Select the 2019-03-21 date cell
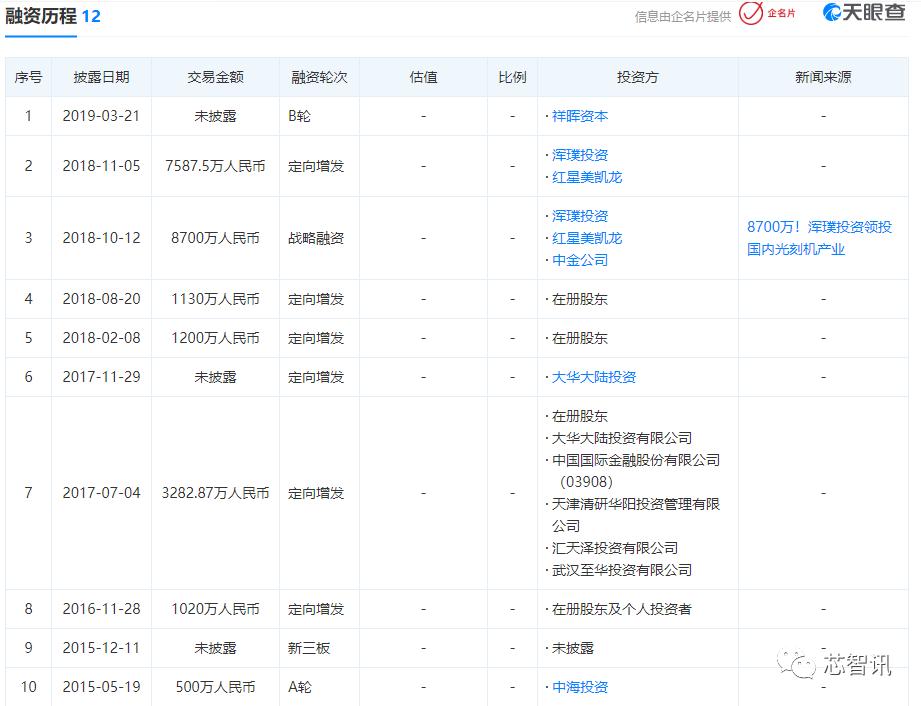Image resolution: width=921 pixels, height=706 pixels. [x=101, y=116]
